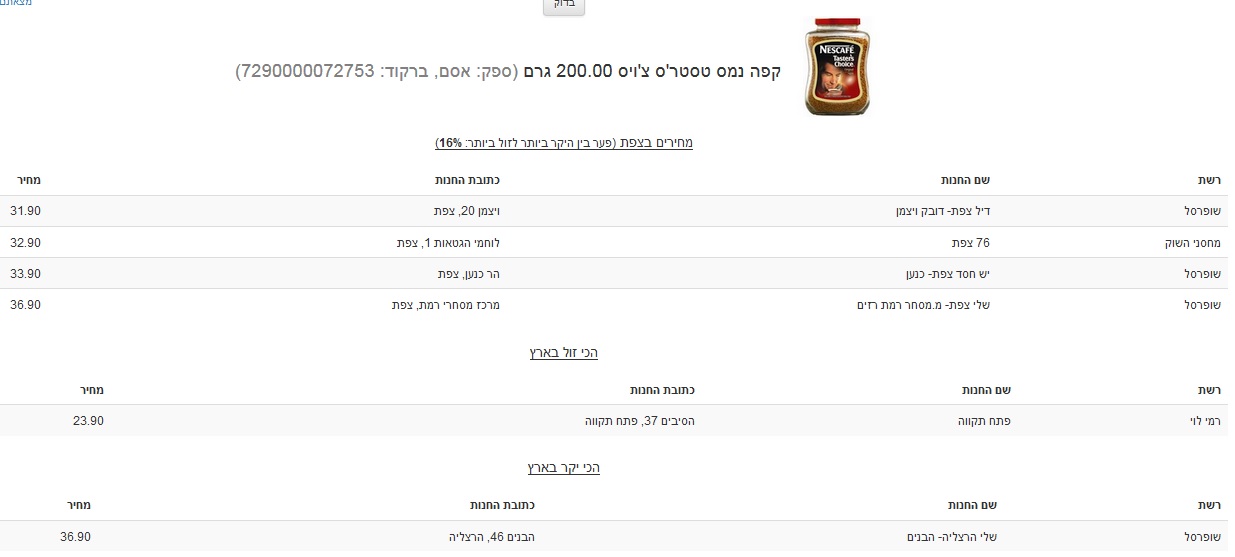The image size is (1235, 557).
Task: Click the 'מחיר' header in the Safed prices table
Action: click(x=28, y=180)
